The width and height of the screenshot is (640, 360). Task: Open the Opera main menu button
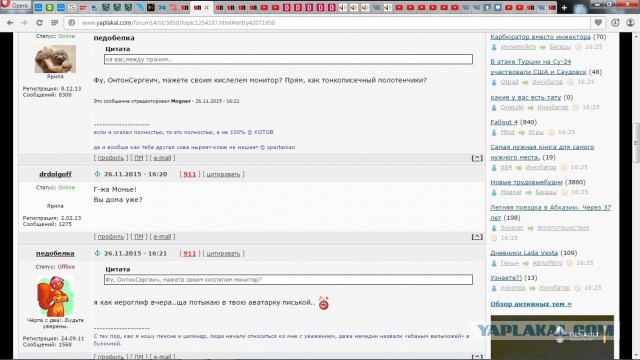coord(15,6)
